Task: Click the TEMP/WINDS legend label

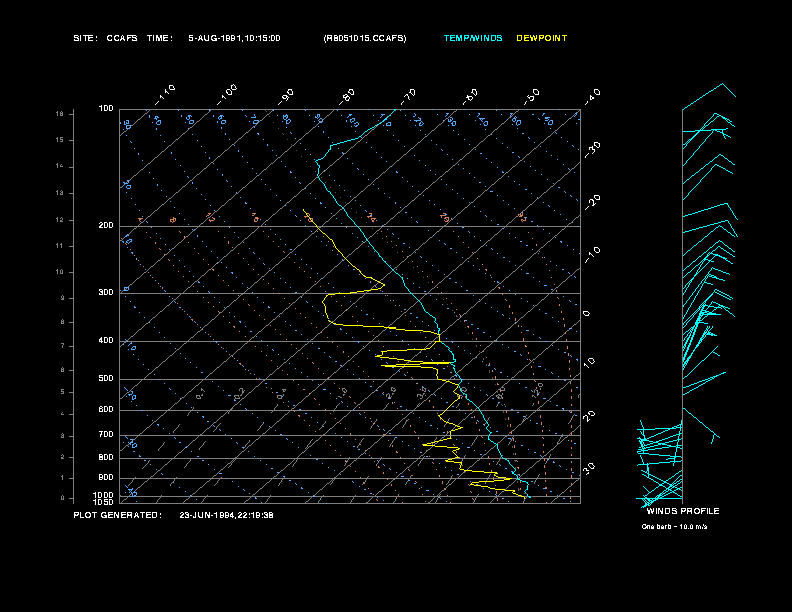Action: [x=473, y=38]
